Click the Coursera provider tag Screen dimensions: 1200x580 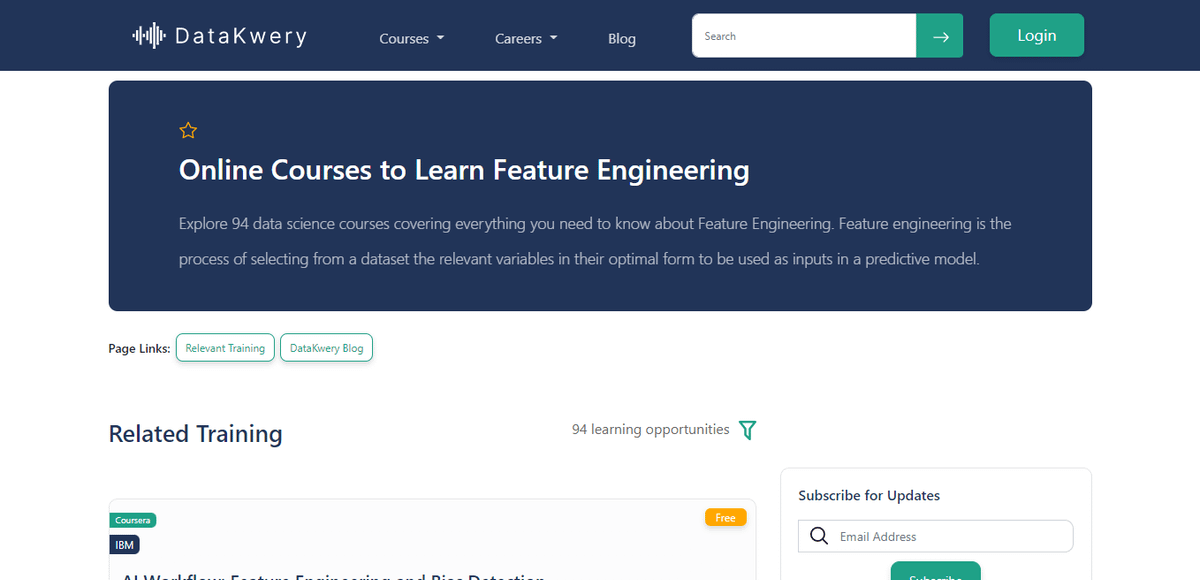133,520
